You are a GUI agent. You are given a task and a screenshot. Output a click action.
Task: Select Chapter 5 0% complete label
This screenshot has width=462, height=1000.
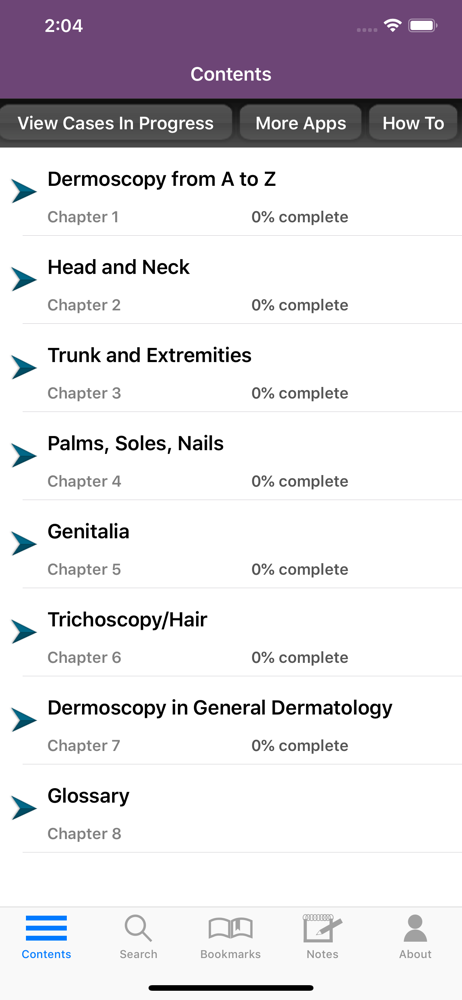point(300,569)
